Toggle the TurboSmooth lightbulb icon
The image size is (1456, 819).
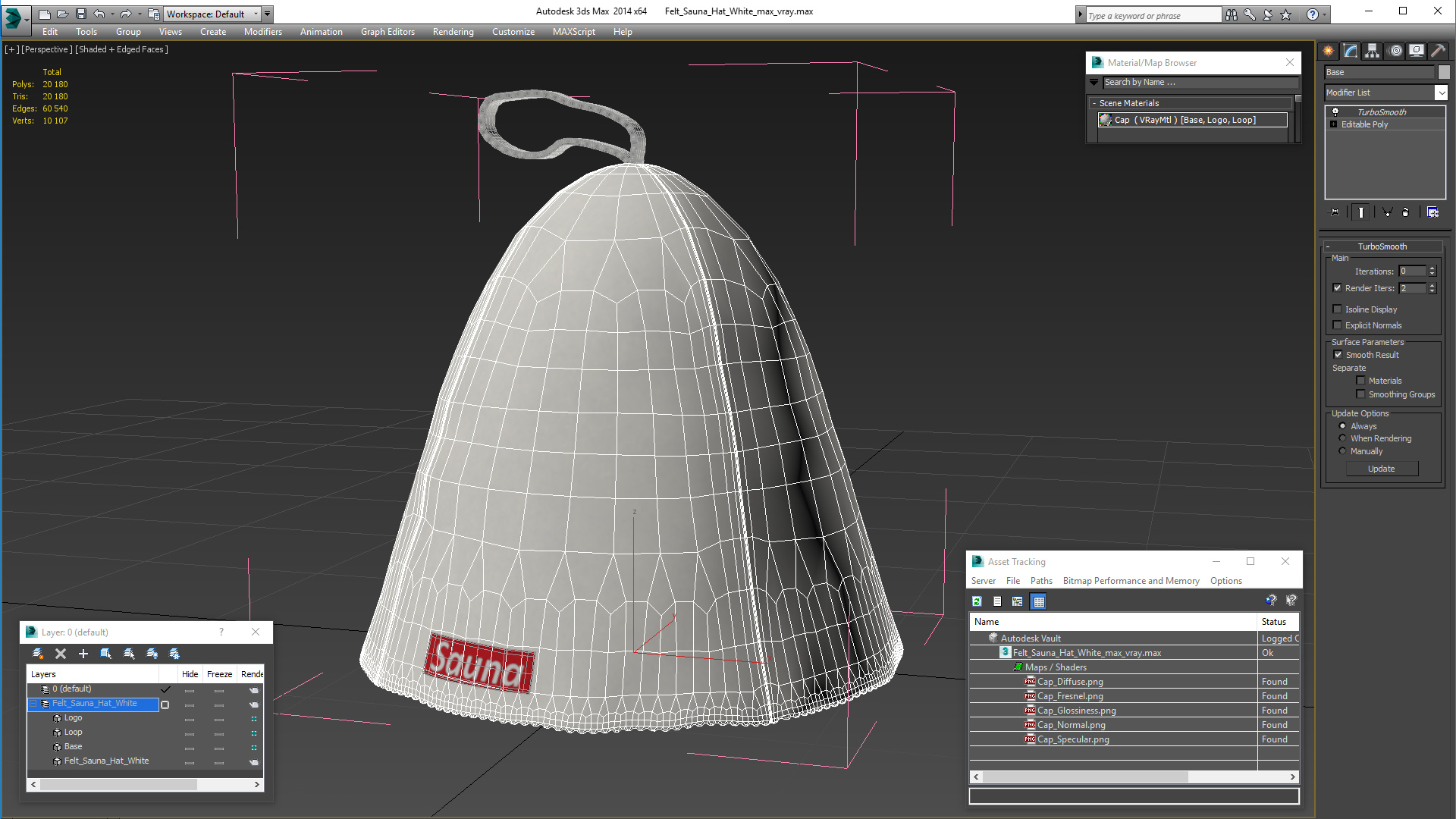click(x=1335, y=112)
